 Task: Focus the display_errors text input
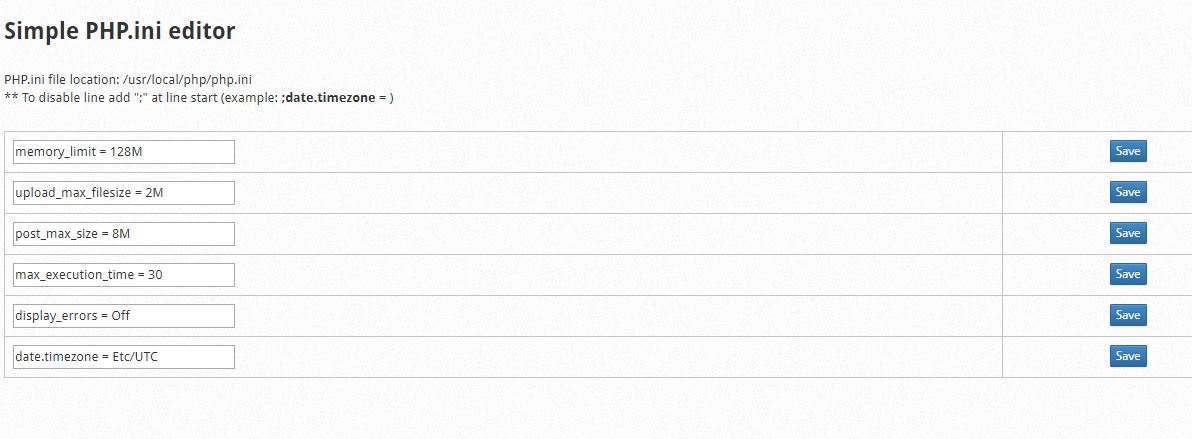coord(123,316)
